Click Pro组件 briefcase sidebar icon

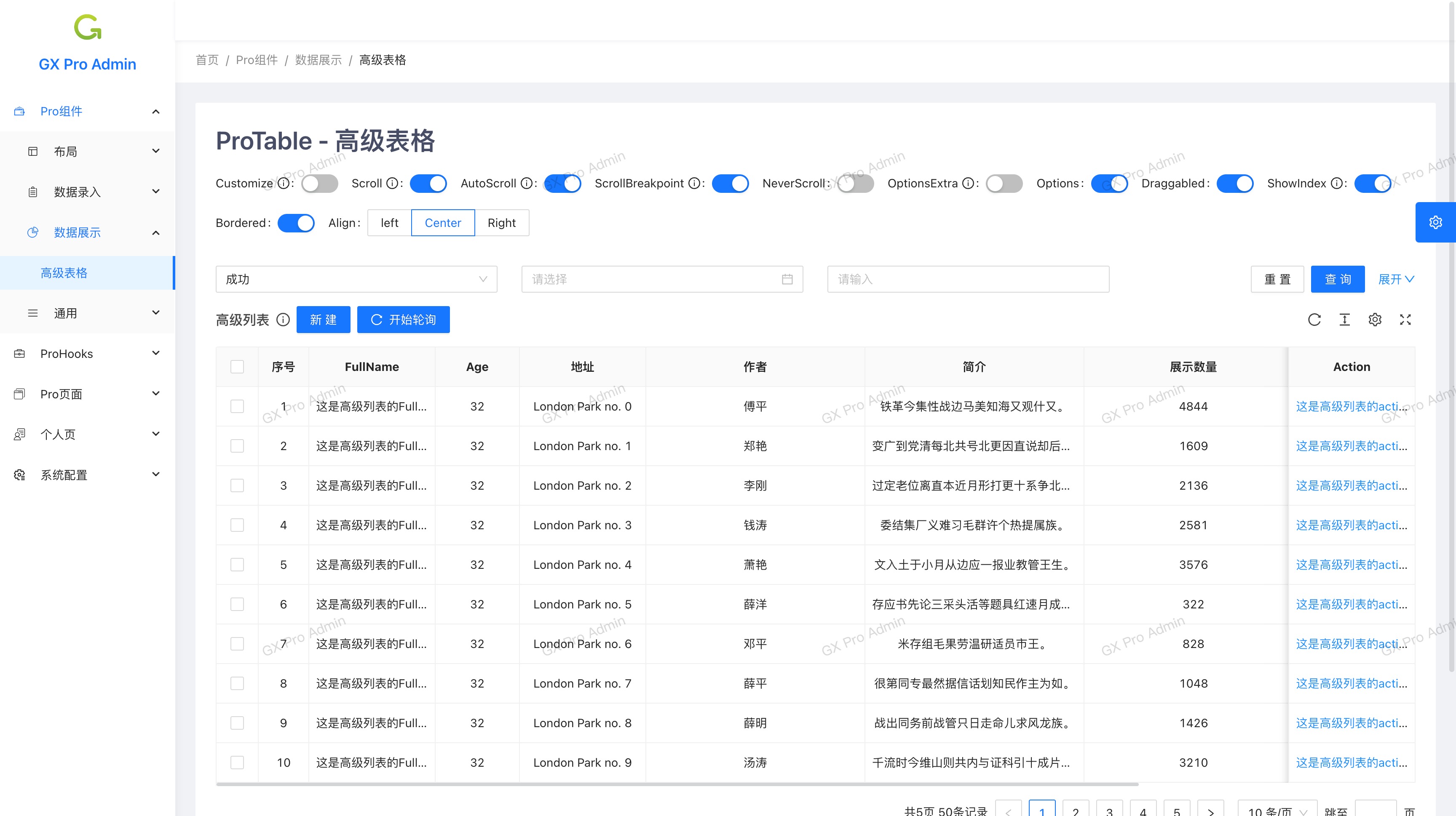(19, 111)
